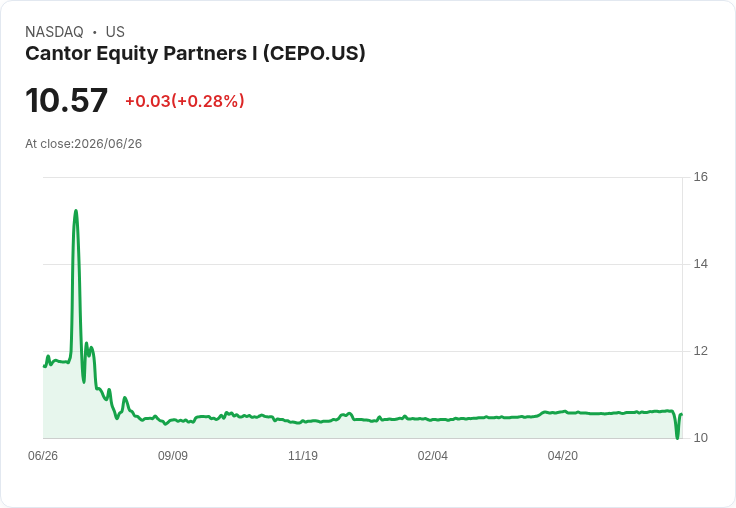Screen dimensions: 736x508
Task: Click the 04/20 x-axis date label
Action: tap(563, 455)
